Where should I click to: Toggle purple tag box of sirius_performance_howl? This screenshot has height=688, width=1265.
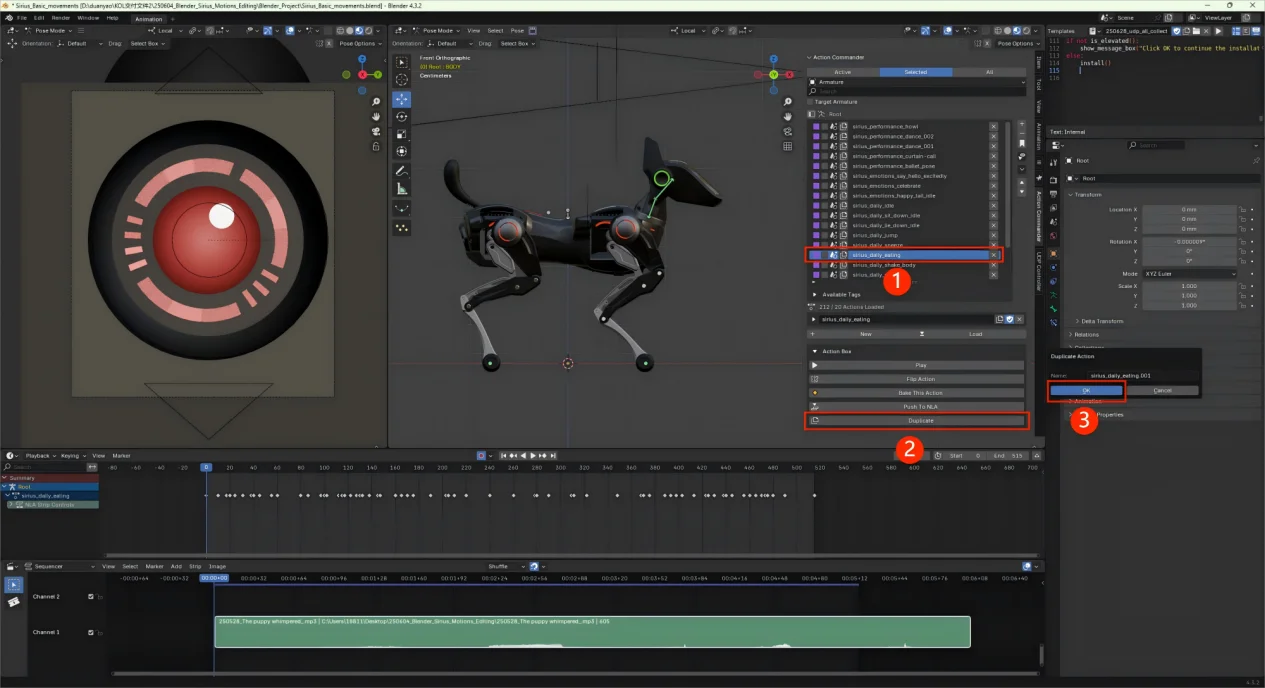[816, 127]
